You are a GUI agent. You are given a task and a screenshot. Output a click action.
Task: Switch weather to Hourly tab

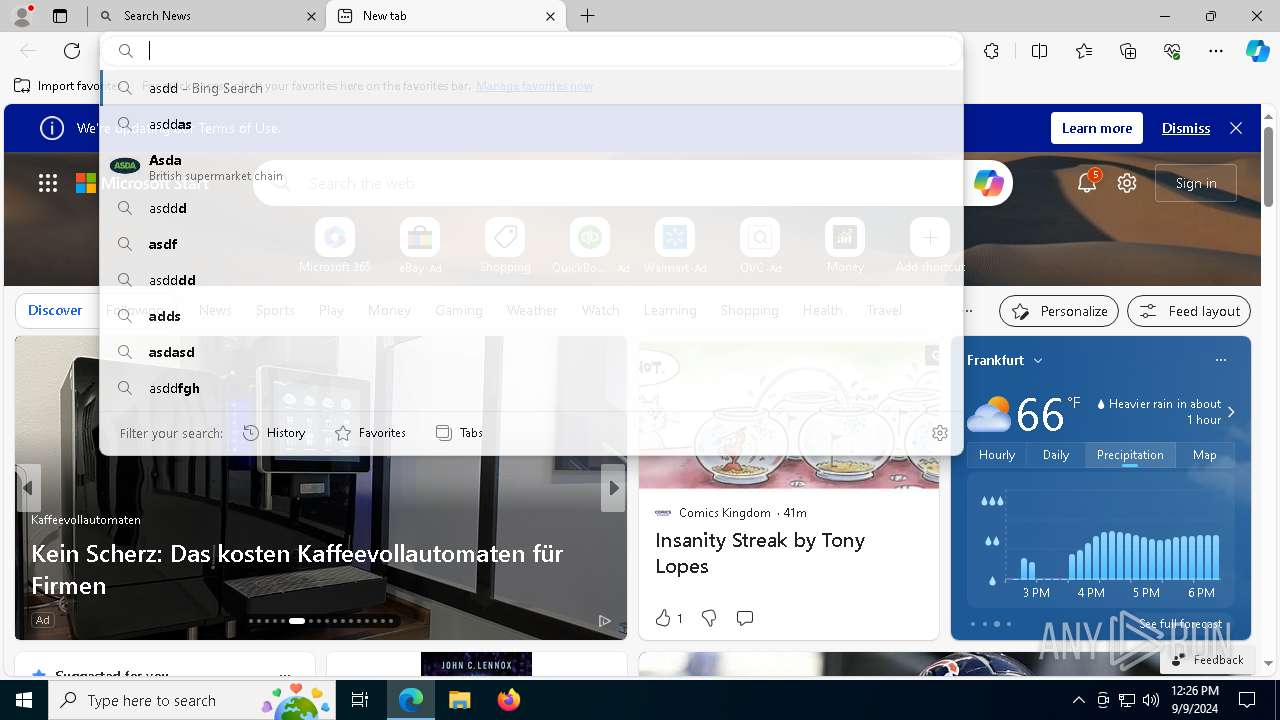pos(997,455)
